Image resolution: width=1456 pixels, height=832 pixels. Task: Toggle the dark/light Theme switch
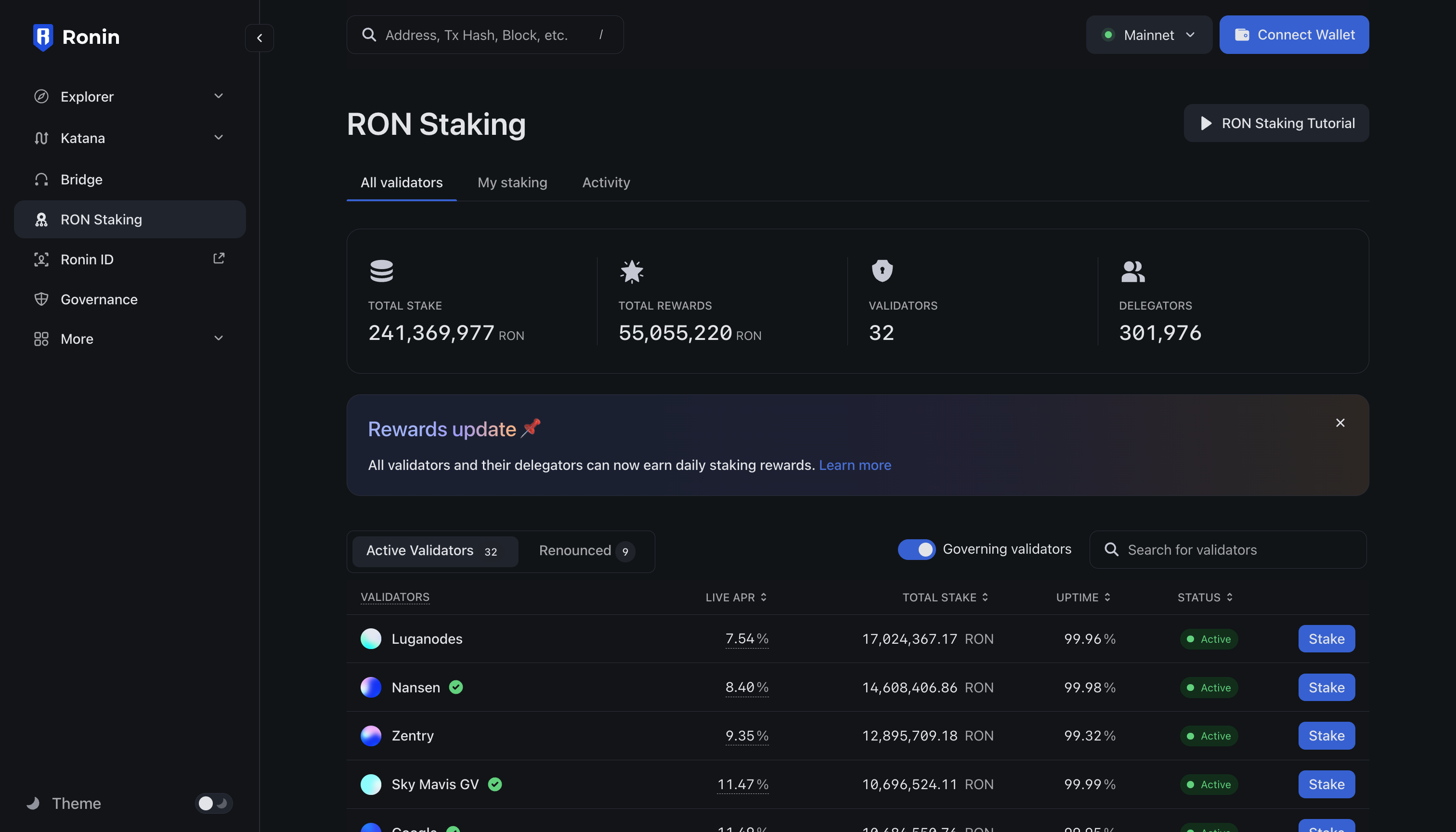[214, 803]
